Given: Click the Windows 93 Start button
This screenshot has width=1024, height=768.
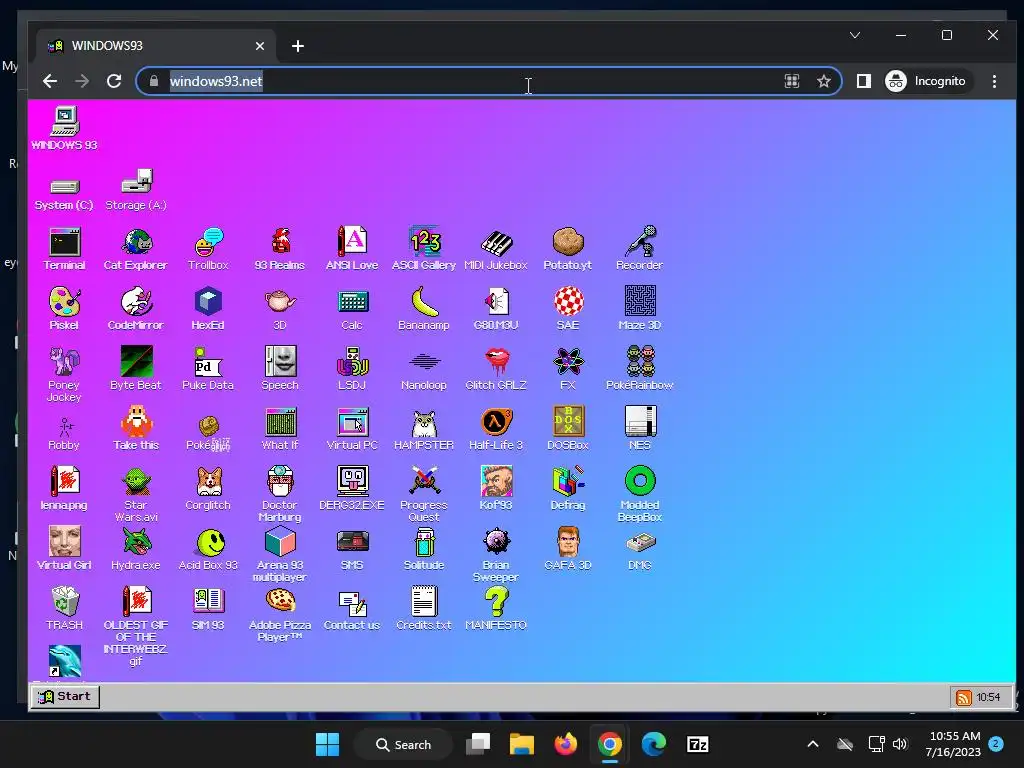Looking at the screenshot, I should pyautogui.click(x=65, y=697).
